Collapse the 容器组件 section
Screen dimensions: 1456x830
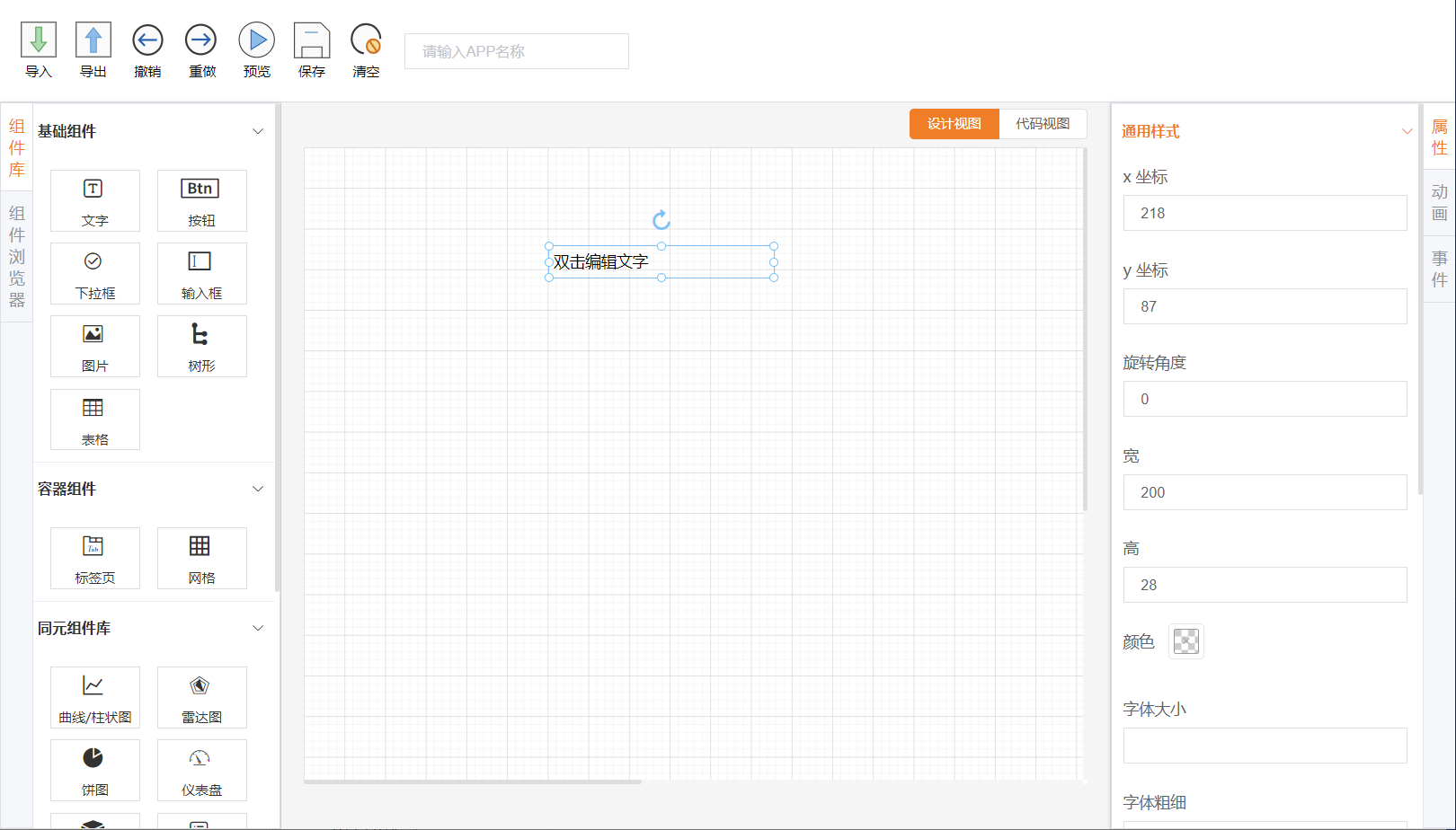click(x=258, y=489)
